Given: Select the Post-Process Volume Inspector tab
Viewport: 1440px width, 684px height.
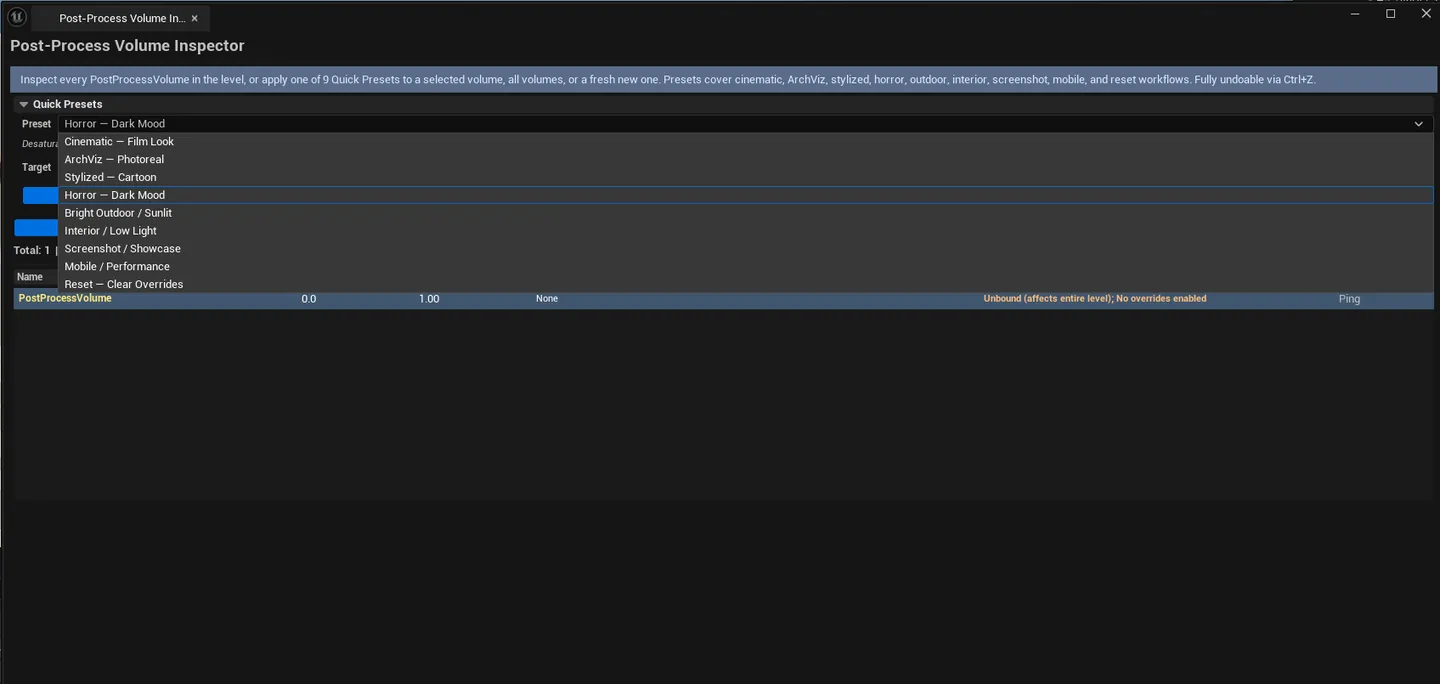Looking at the screenshot, I should click(121, 18).
